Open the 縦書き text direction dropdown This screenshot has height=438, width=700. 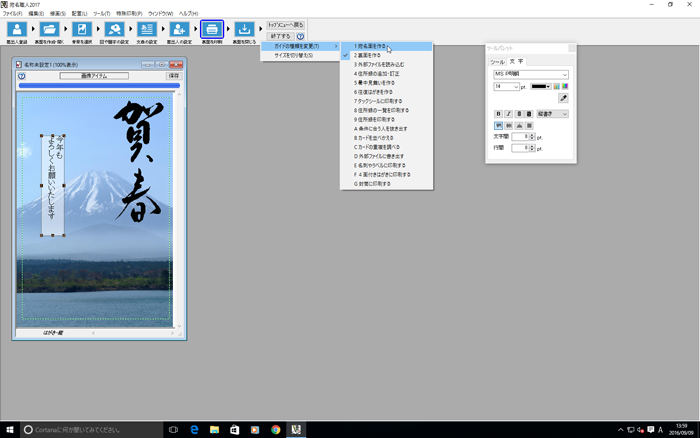pyautogui.click(x=552, y=114)
